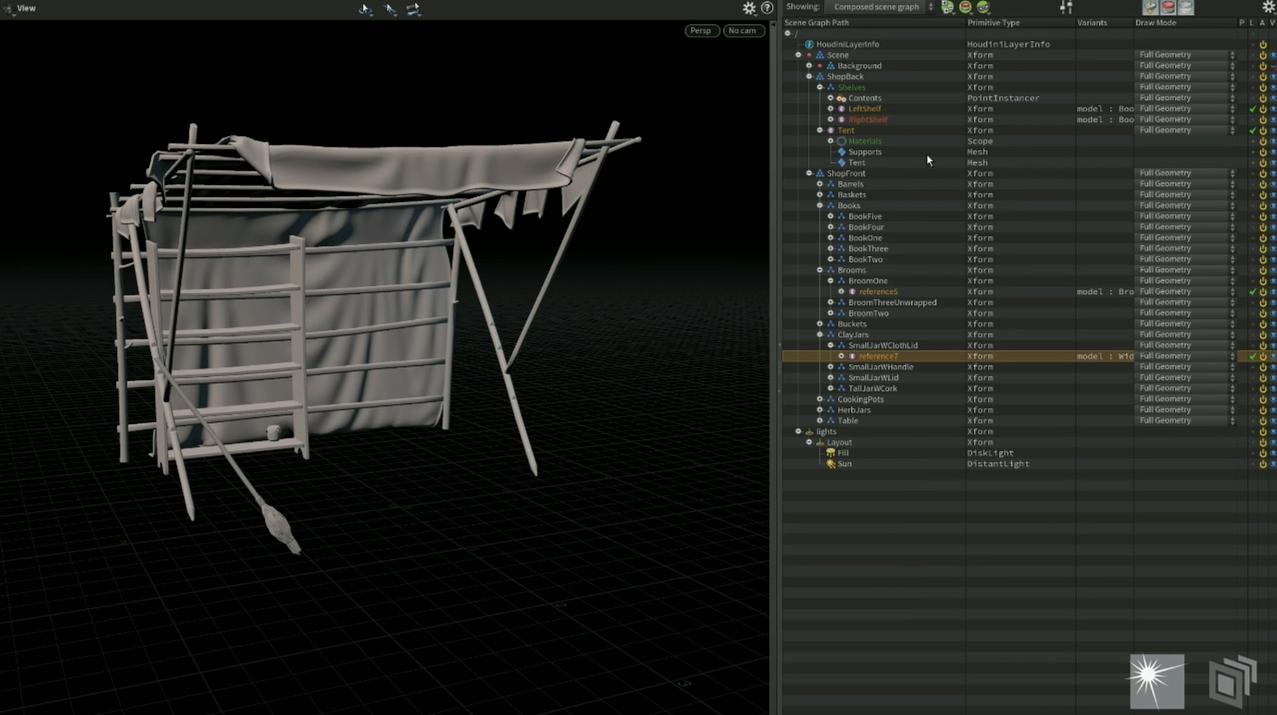The width and height of the screenshot is (1277, 715).
Task: Open the viewport display options gear
Action: coord(749,8)
